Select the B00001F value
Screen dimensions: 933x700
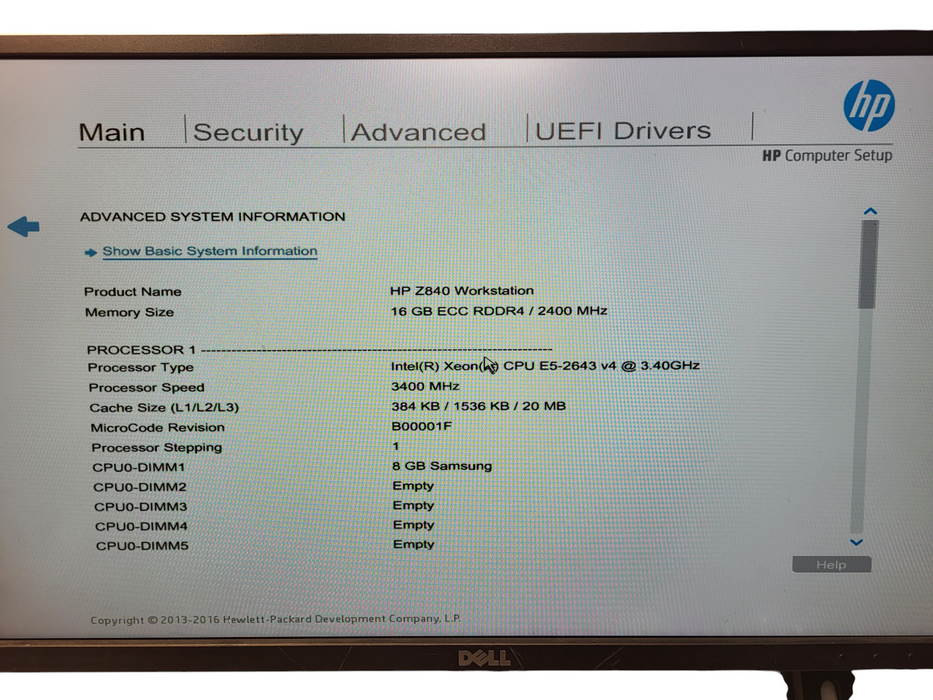422,426
